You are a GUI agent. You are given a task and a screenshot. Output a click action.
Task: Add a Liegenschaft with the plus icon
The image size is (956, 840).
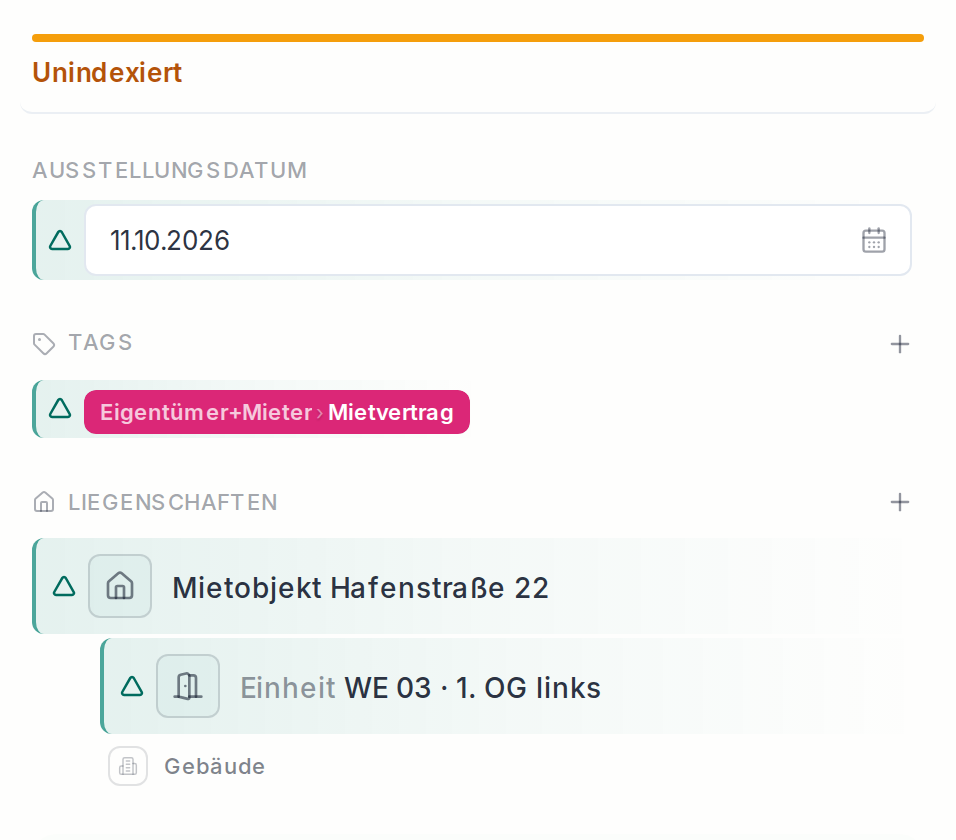[x=899, y=502]
